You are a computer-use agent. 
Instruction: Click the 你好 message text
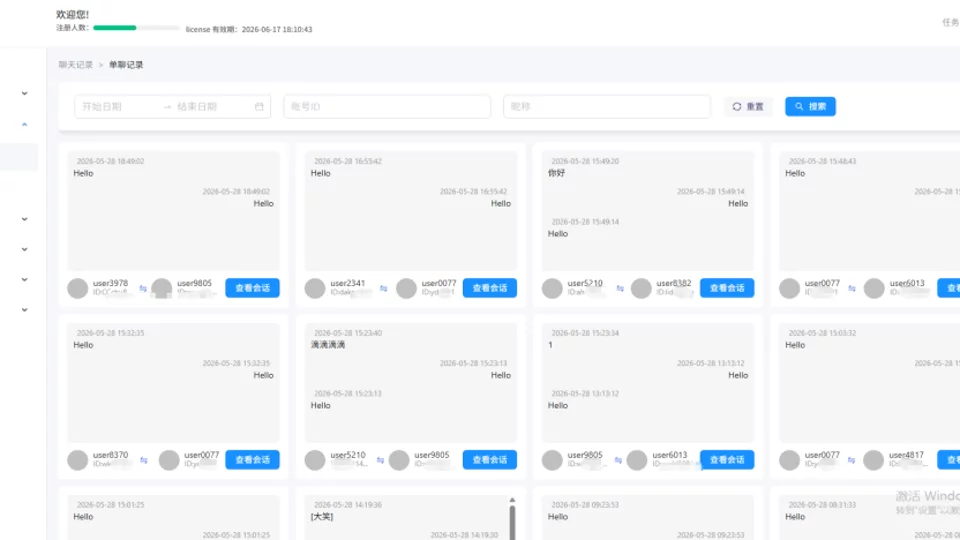[x=557, y=173]
